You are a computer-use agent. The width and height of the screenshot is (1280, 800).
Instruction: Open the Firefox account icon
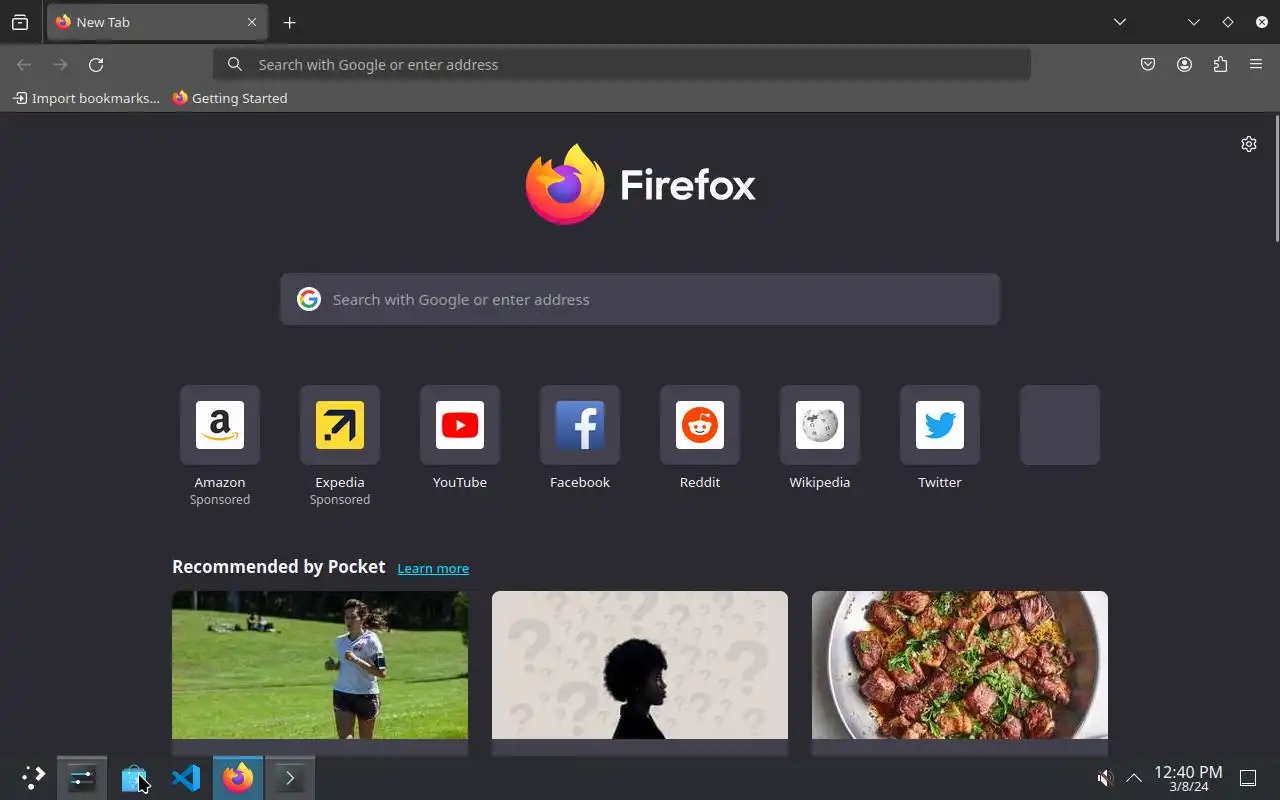pyautogui.click(x=1184, y=64)
